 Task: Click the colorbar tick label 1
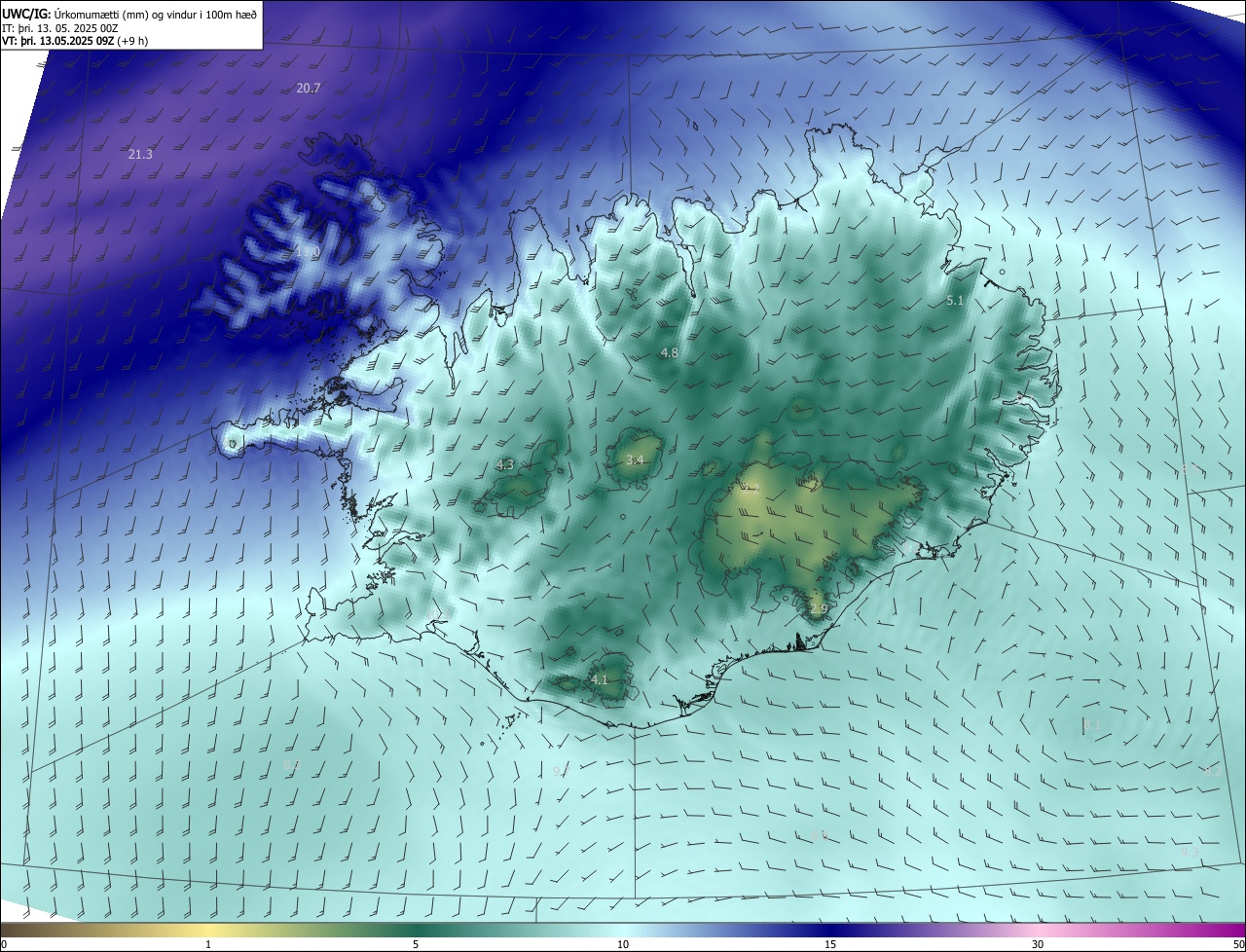coord(208,944)
